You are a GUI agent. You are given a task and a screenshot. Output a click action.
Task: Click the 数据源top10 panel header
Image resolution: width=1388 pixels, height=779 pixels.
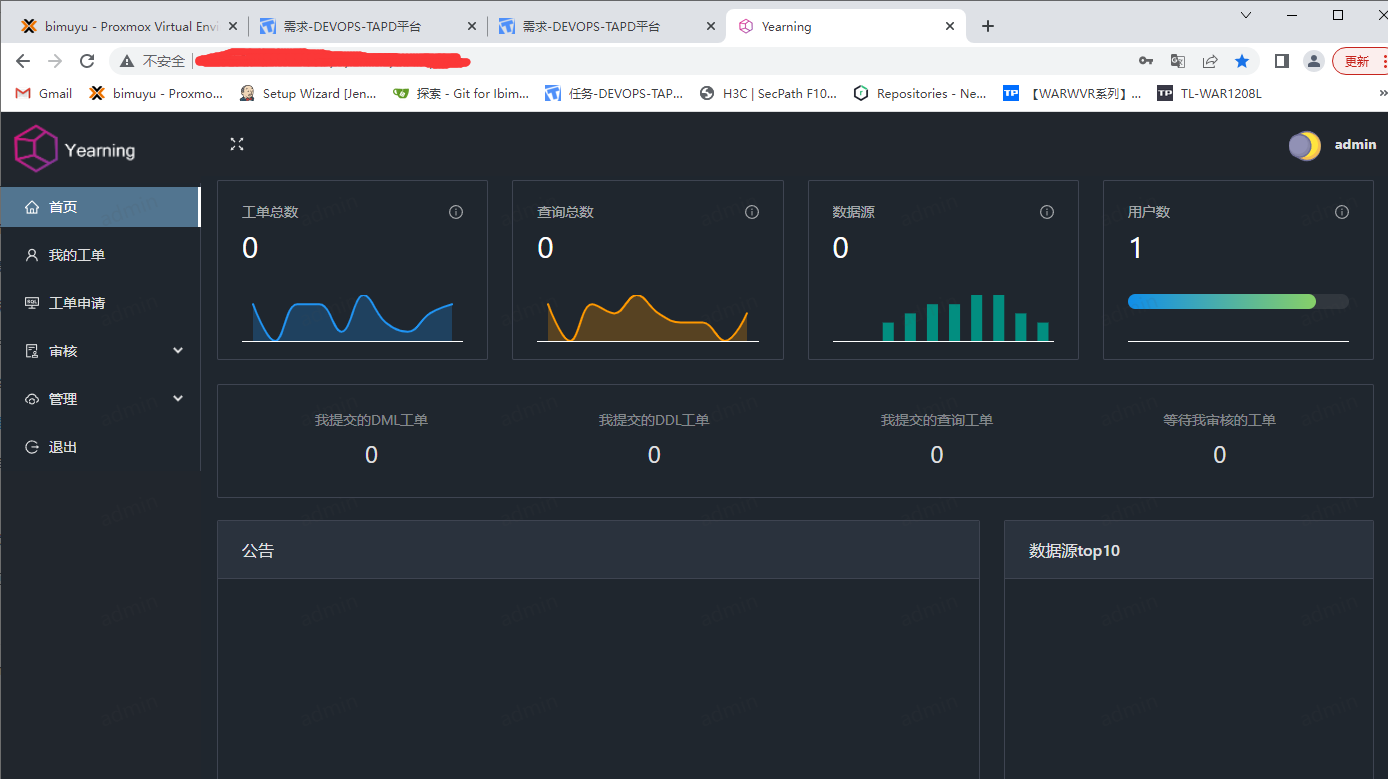pyautogui.click(x=1189, y=550)
